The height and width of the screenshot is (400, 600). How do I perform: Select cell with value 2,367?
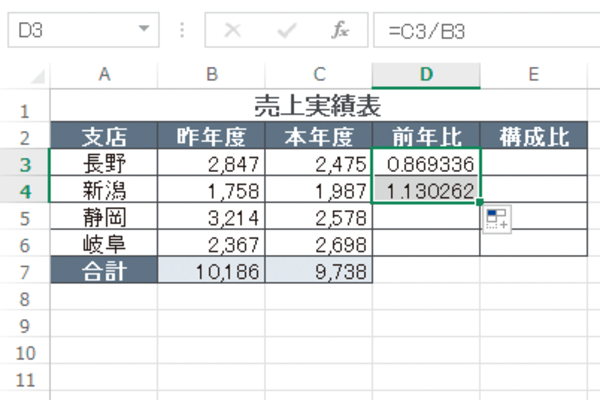coord(211,243)
